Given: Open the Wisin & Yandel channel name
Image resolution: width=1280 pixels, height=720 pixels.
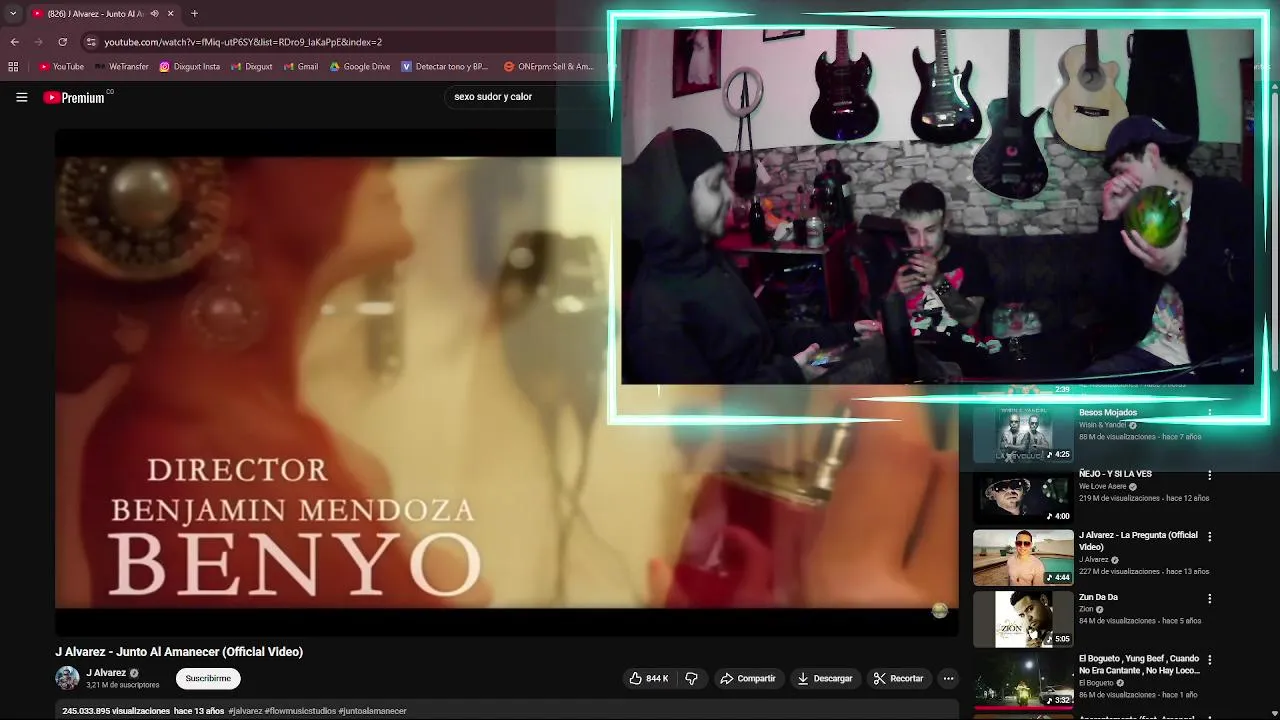Looking at the screenshot, I should click(x=1102, y=425).
